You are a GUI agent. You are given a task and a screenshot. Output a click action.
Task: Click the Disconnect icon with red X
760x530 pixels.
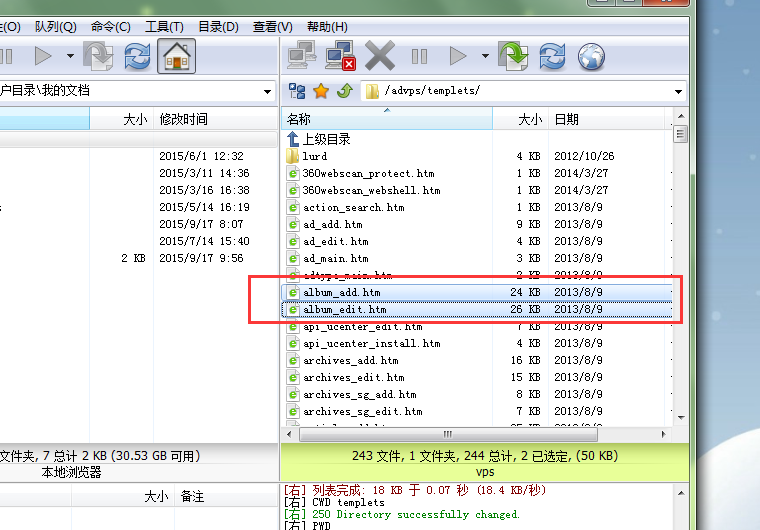point(341,56)
